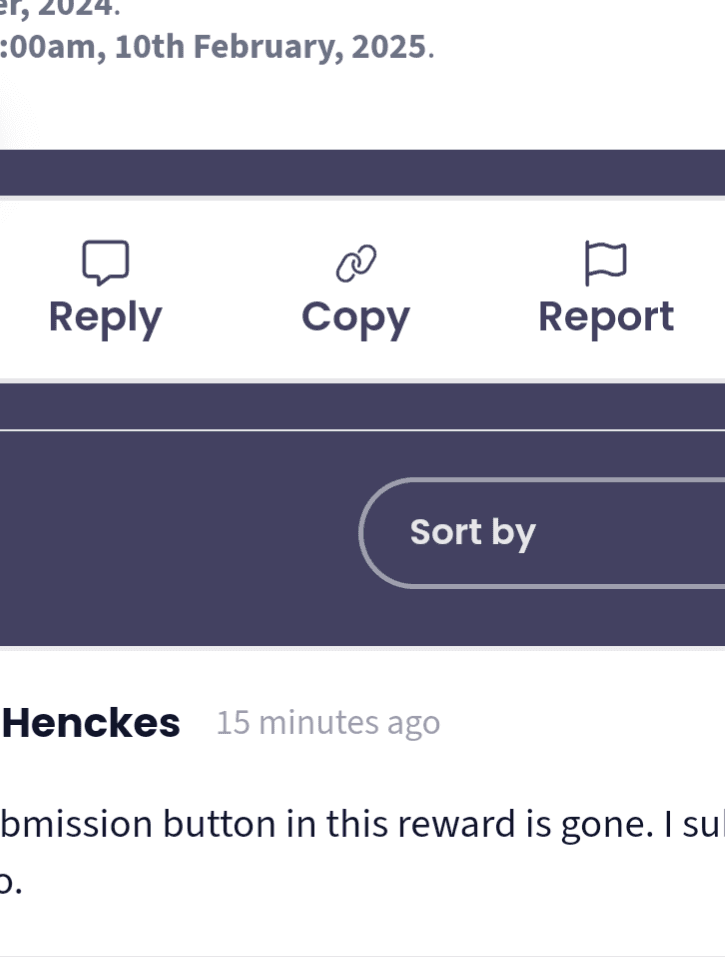The image size is (725, 957).
Task: Click the rounded left edge of the Sort by box
Action: [x=370, y=533]
